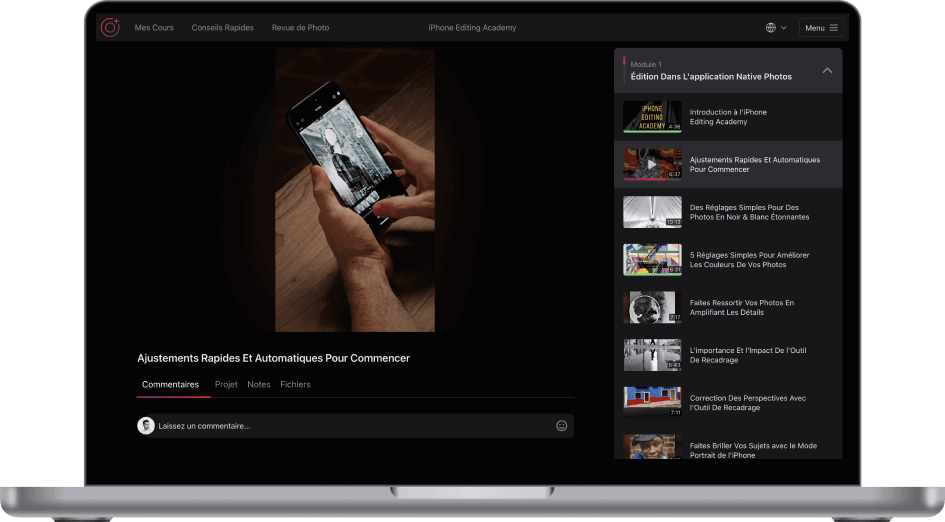The height and width of the screenshot is (522, 945).
Task: Click the emoji smiley icon in comment box
Action: 561,426
